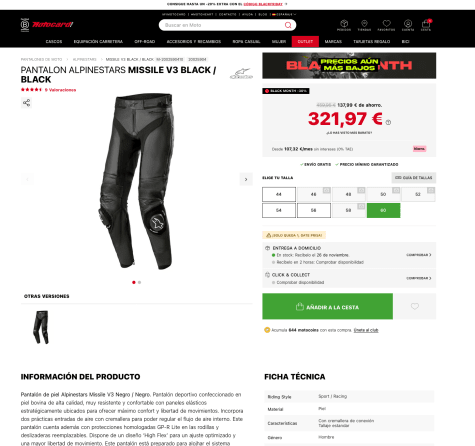Viewport: 475px width, 446px height.
Task: Click the other version pants thumbnail
Action: (41, 327)
